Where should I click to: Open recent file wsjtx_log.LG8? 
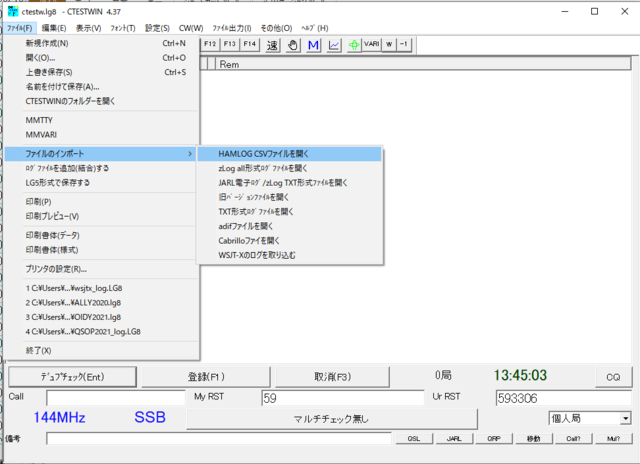pyautogui.click(x=101, y=288)
